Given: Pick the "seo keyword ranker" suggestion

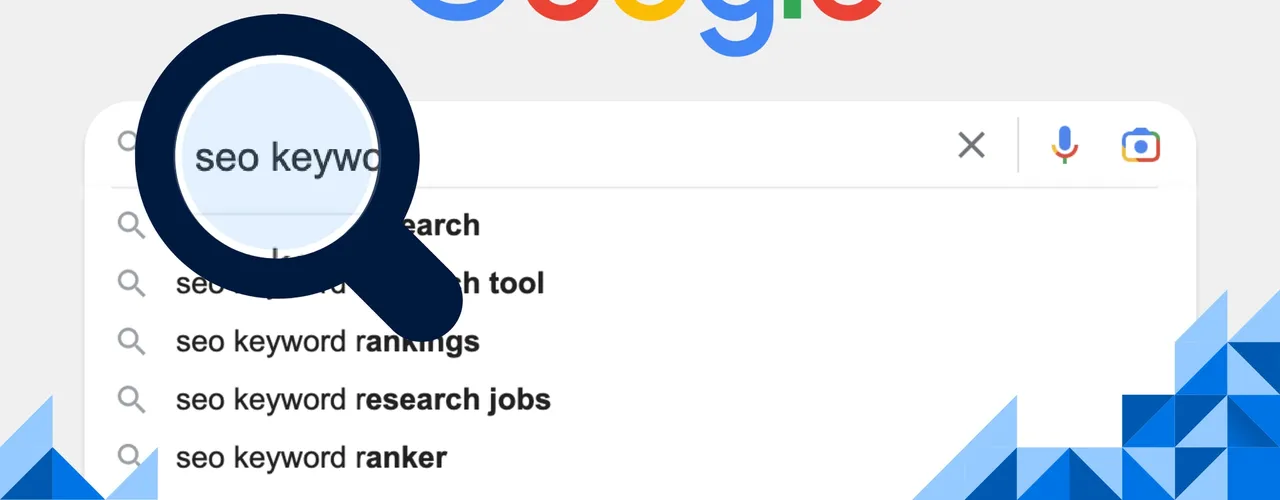Looking at the screenshot, I should [311, 458].
